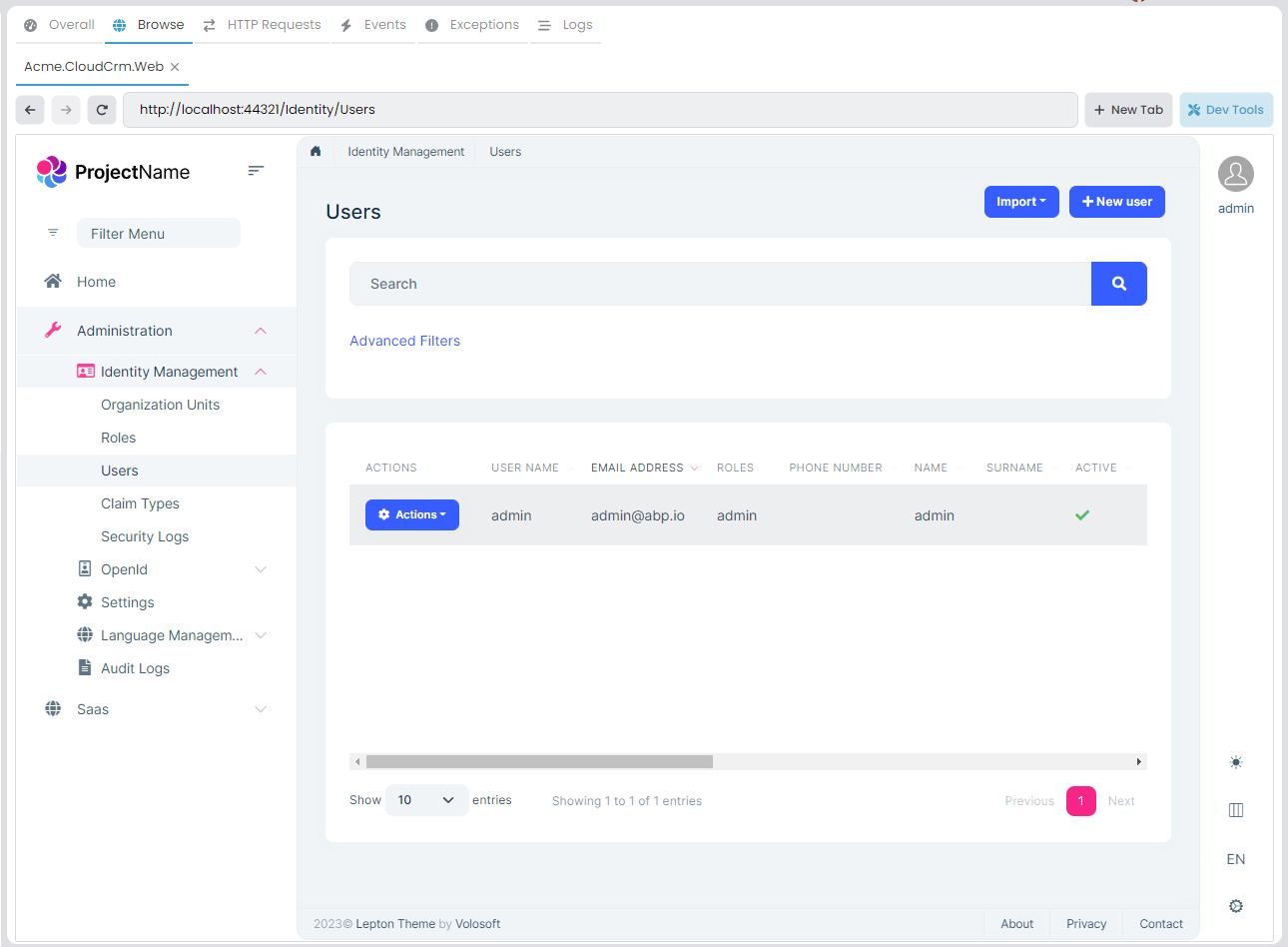Click the magnifier search button
Viewport: 1288px width, 947px height.
pyautogui.click(x=1118, y=284)
